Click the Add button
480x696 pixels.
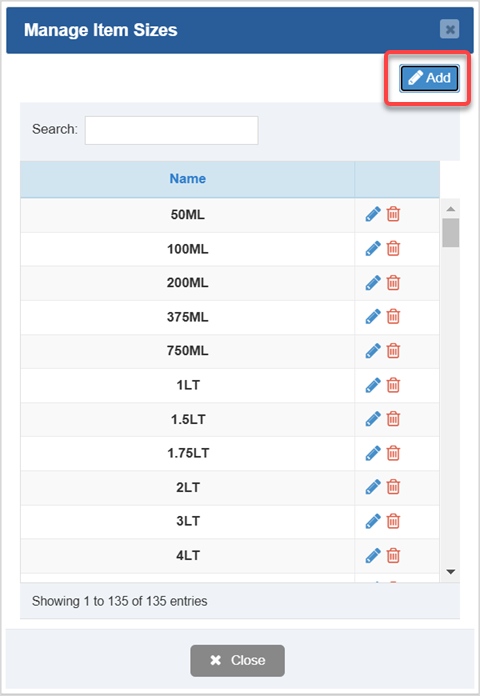point(429,78)
